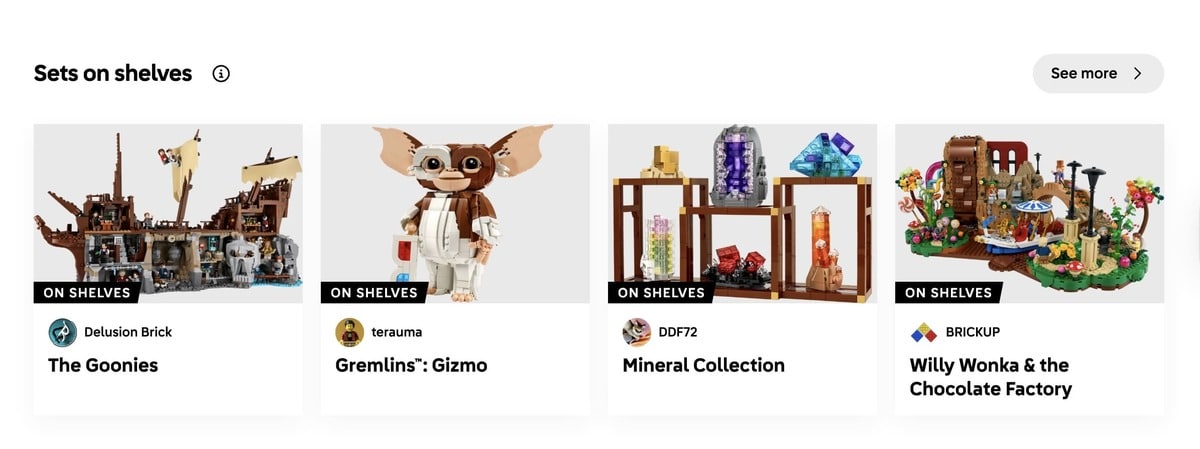Open the Willy Wonka factory image
The width and height of the screenshot is (1200, 449).
click(1030, 213)
